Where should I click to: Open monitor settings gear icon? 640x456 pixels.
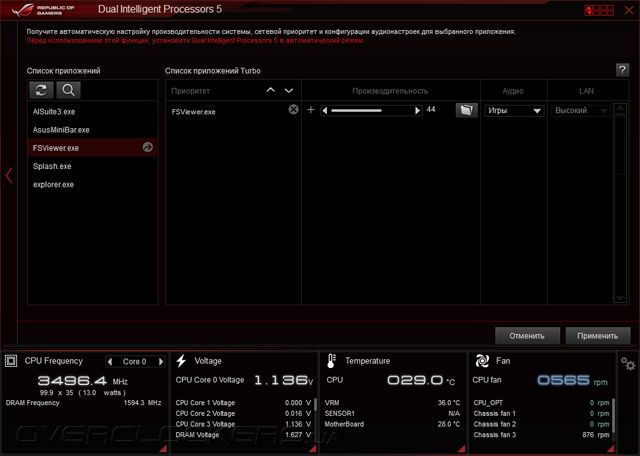pyautogui.click(x=628, y=363)
